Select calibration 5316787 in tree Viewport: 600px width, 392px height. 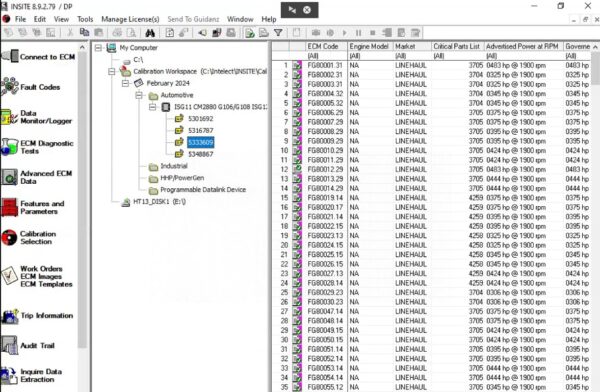[x=201, y=131]
